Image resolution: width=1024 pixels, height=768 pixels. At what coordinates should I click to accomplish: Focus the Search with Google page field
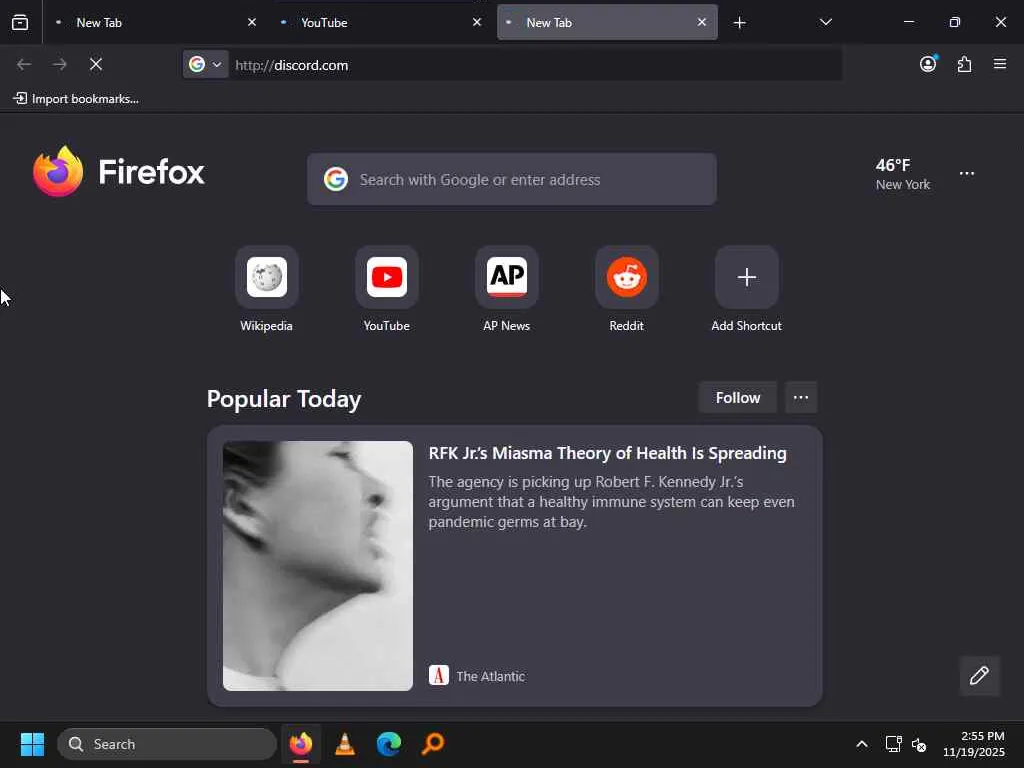coord(511,180)
